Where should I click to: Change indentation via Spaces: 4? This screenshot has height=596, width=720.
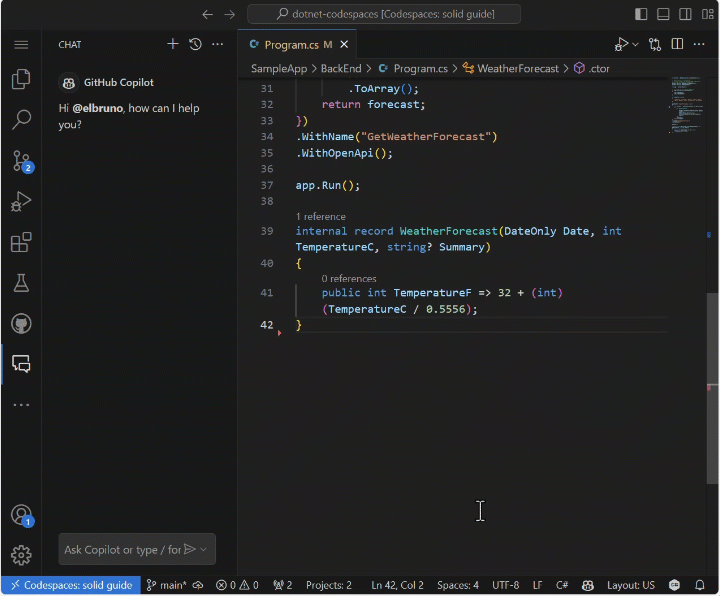(x=457, y=585)
